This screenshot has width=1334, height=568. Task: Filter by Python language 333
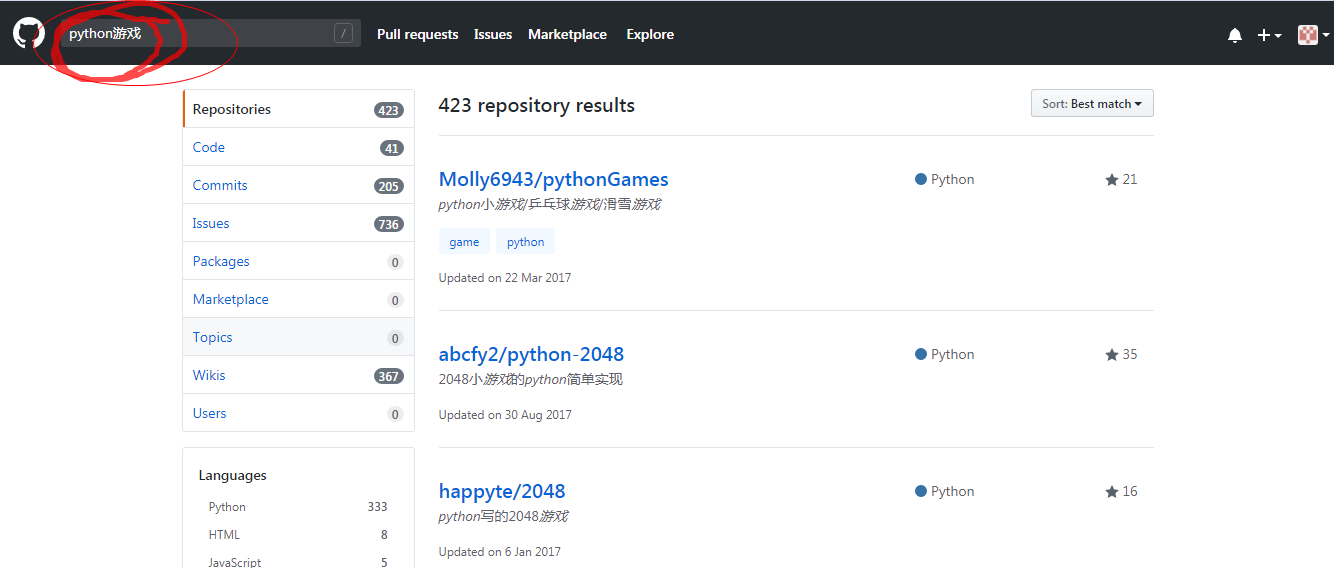[298, 507]
